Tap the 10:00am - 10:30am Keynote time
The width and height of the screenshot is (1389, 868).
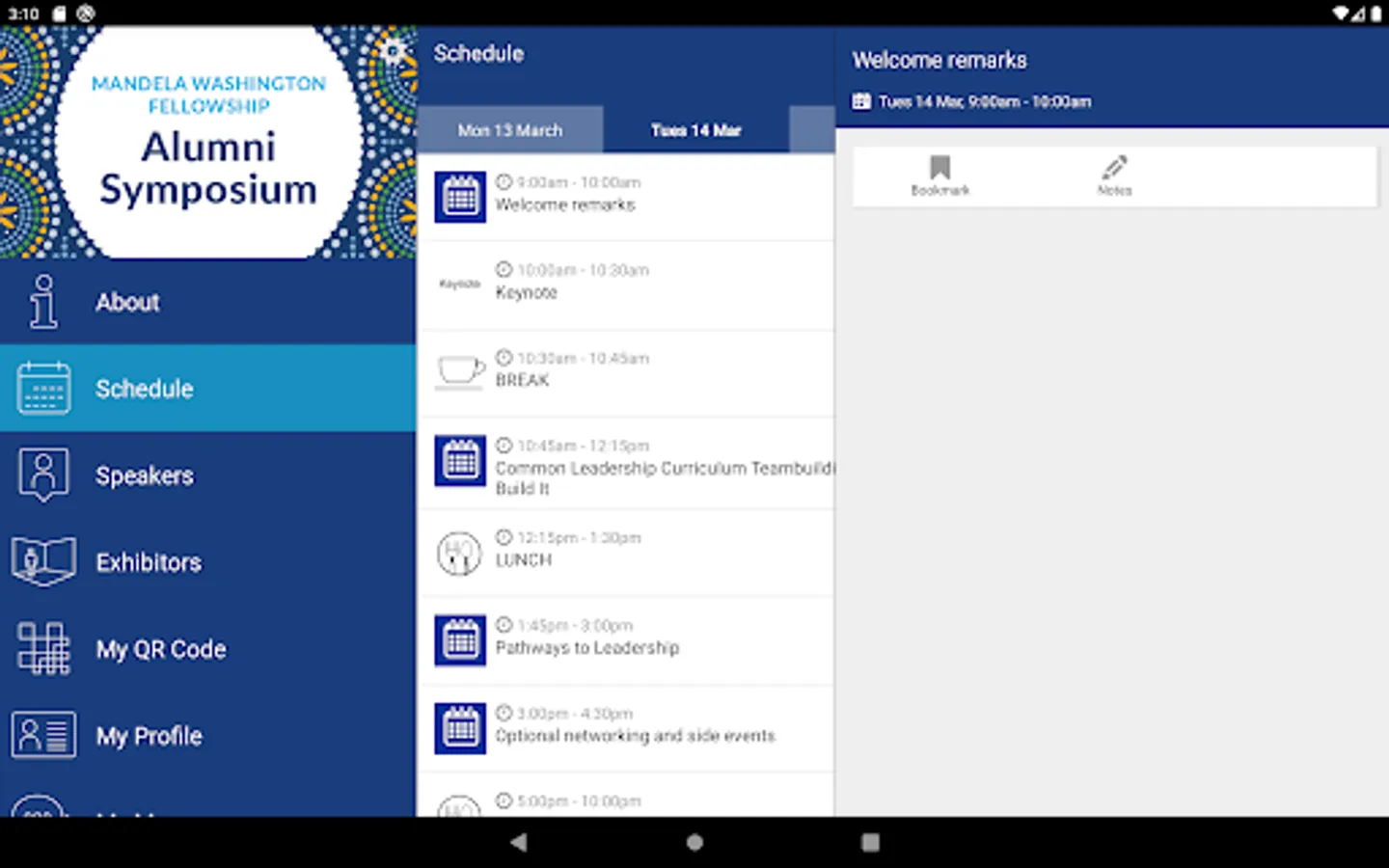coord(583,270)
